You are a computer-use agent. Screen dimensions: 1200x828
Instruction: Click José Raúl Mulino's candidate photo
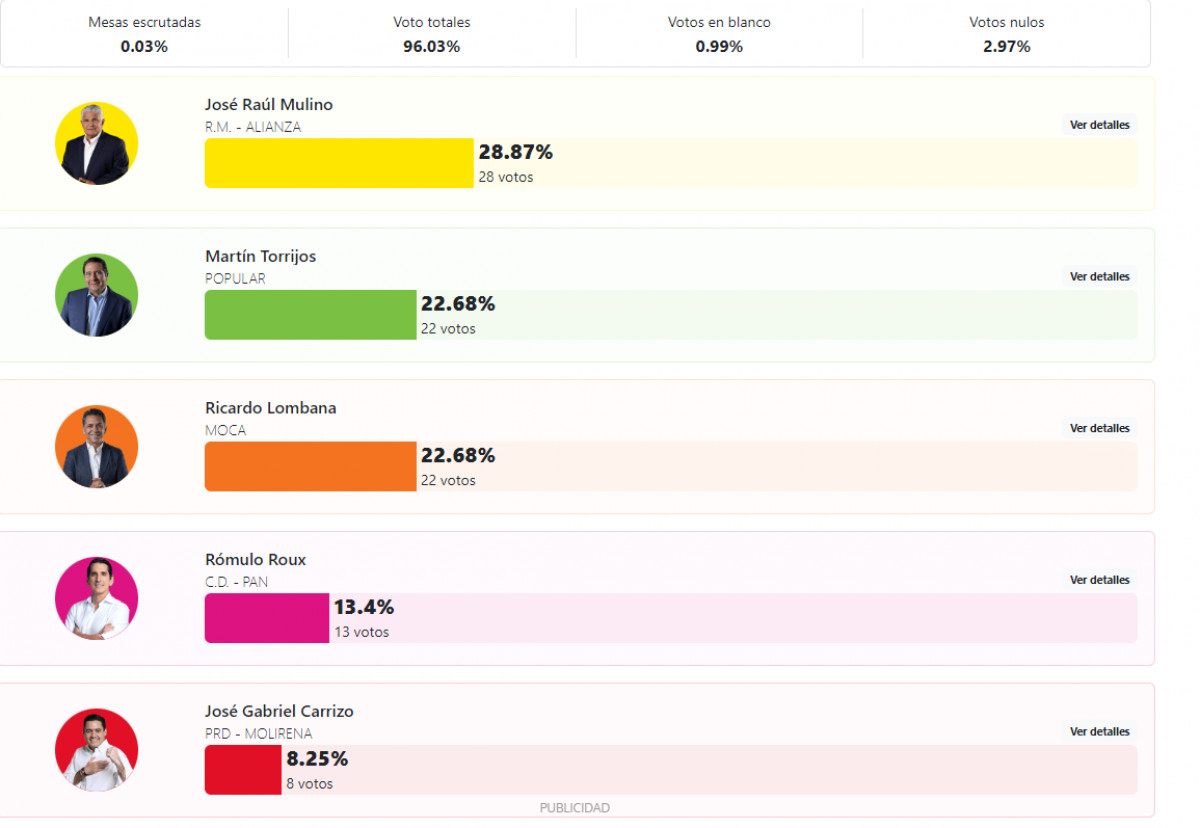coord(96,144)
